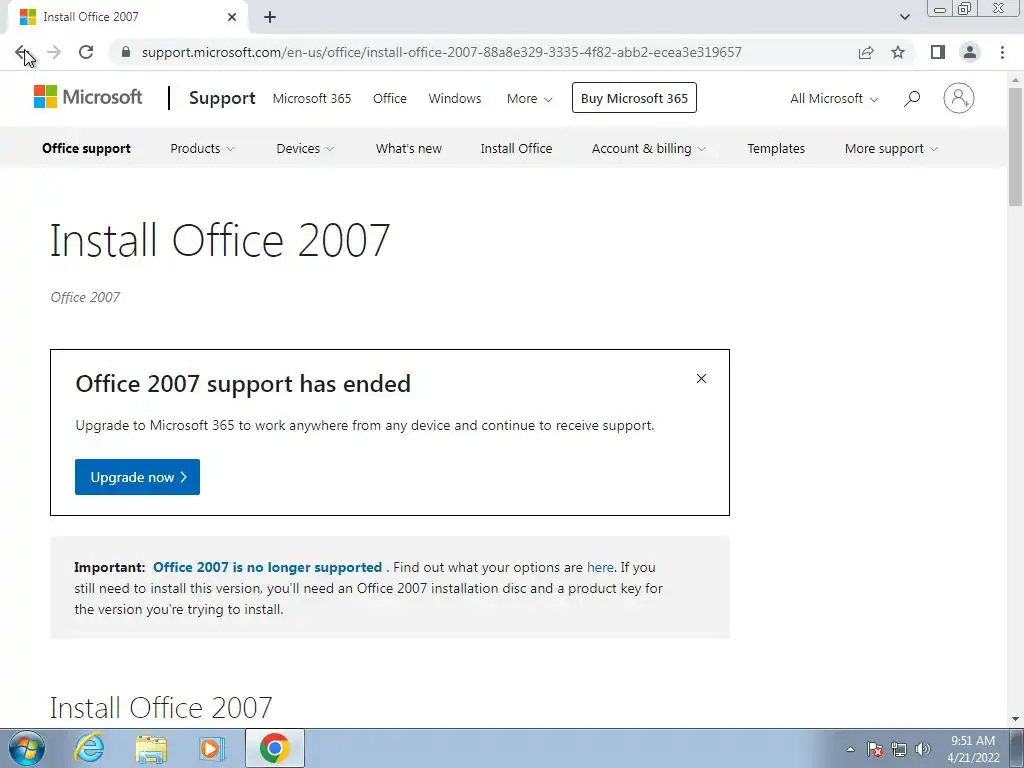Show hidden system tray icons
This screenshot has width=1024, height=768.
point(850,750)
